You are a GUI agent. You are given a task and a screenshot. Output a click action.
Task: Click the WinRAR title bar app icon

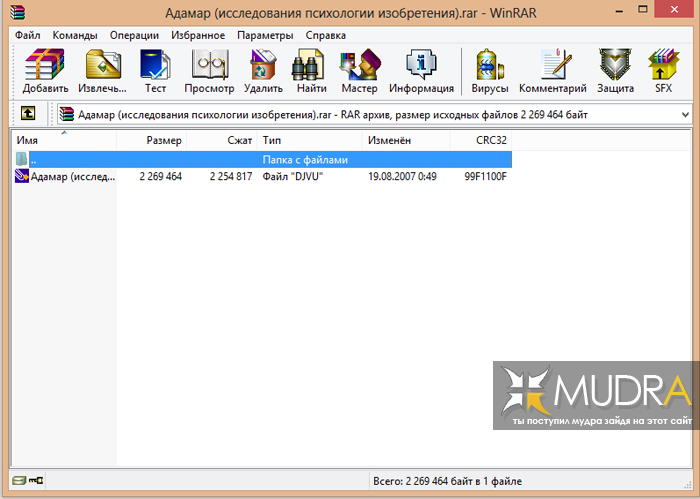17,11
